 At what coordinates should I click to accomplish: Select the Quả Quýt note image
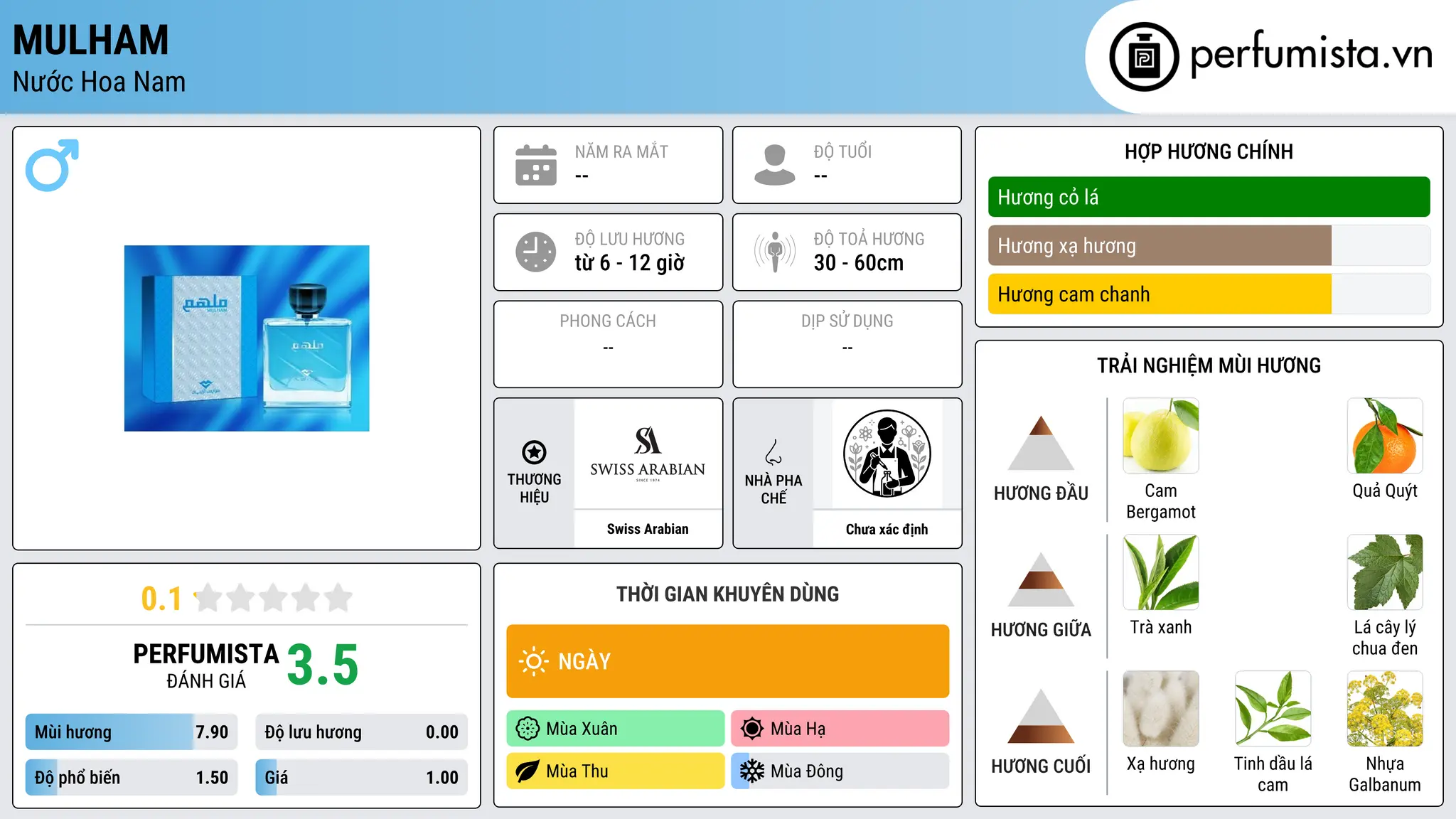point(1385,436)
